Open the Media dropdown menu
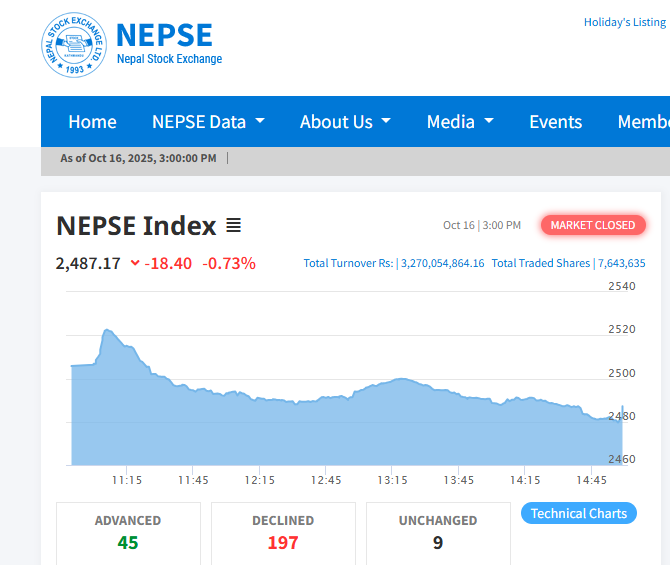The width and height of the screenshot is (670, 565). click(460, 122)
